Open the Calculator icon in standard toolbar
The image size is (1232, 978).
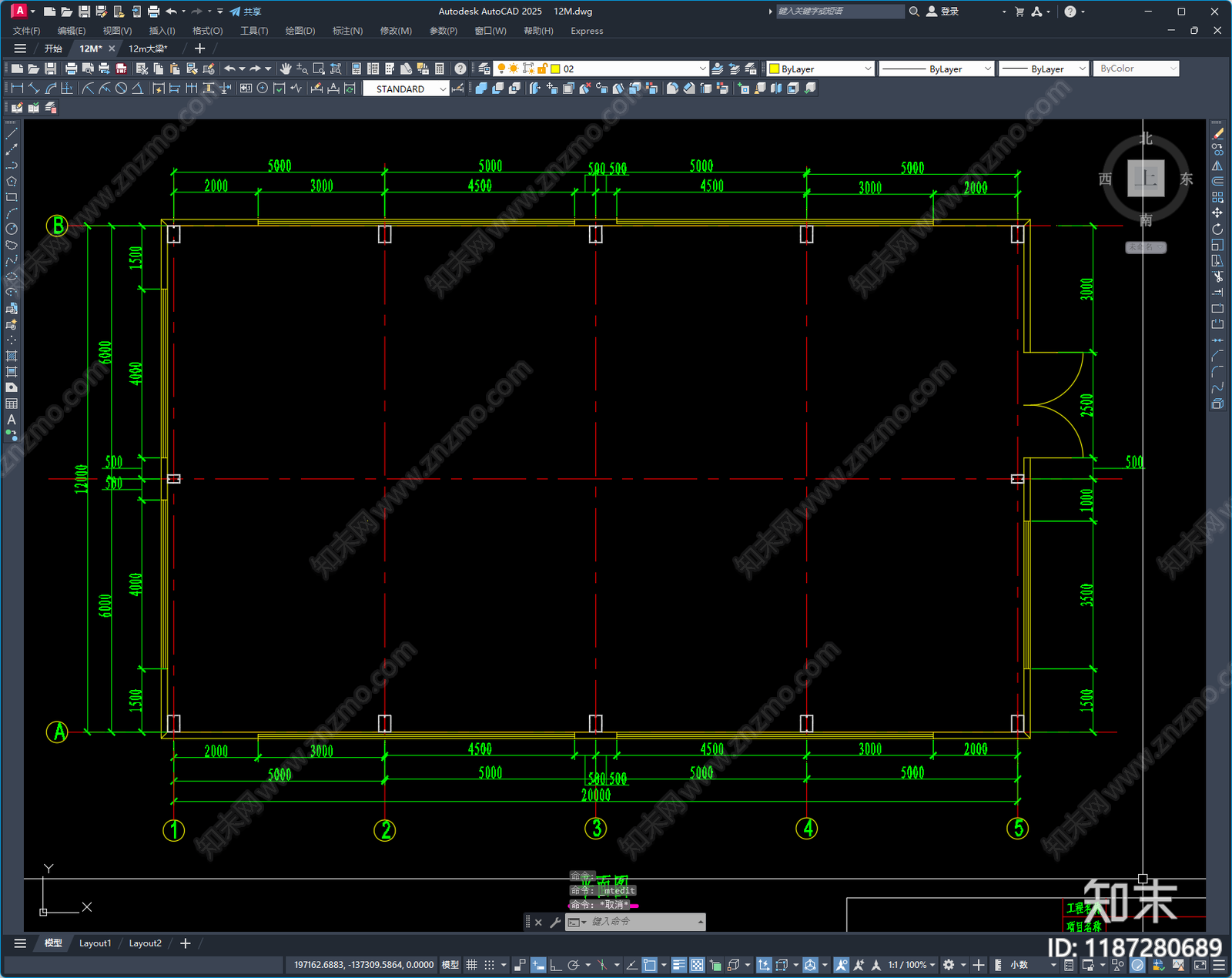440,69
